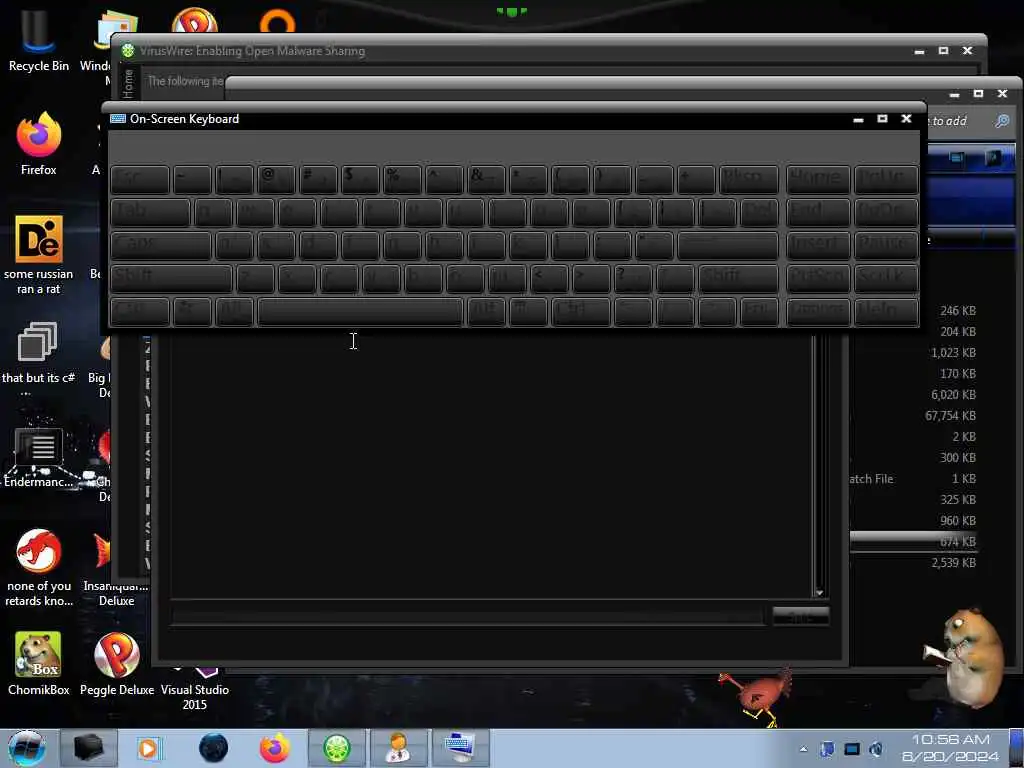Click the On-Screen Keyboard title bar icon
Viewport: 1024px width, 768px height.
[x=118, y=119]
